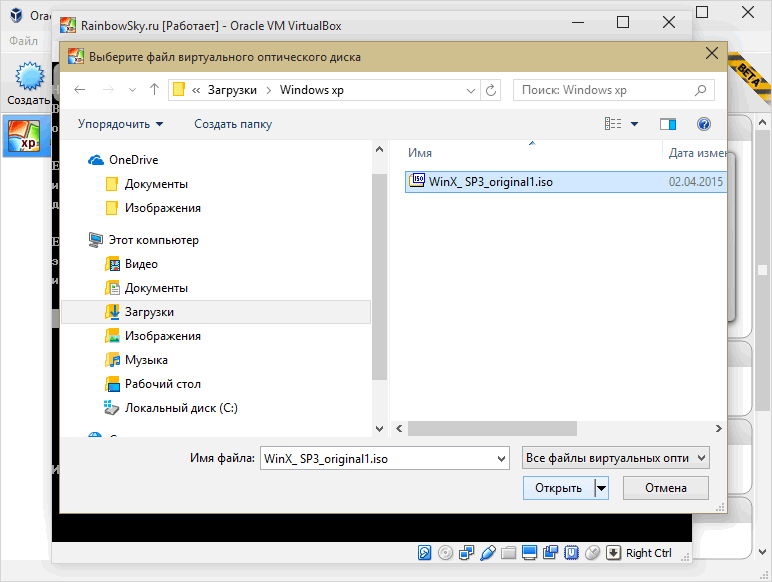Click the keyboard capture arrow icon
Image resolution: width=772 pixels, height=582 pixels.
coord(613,553)
